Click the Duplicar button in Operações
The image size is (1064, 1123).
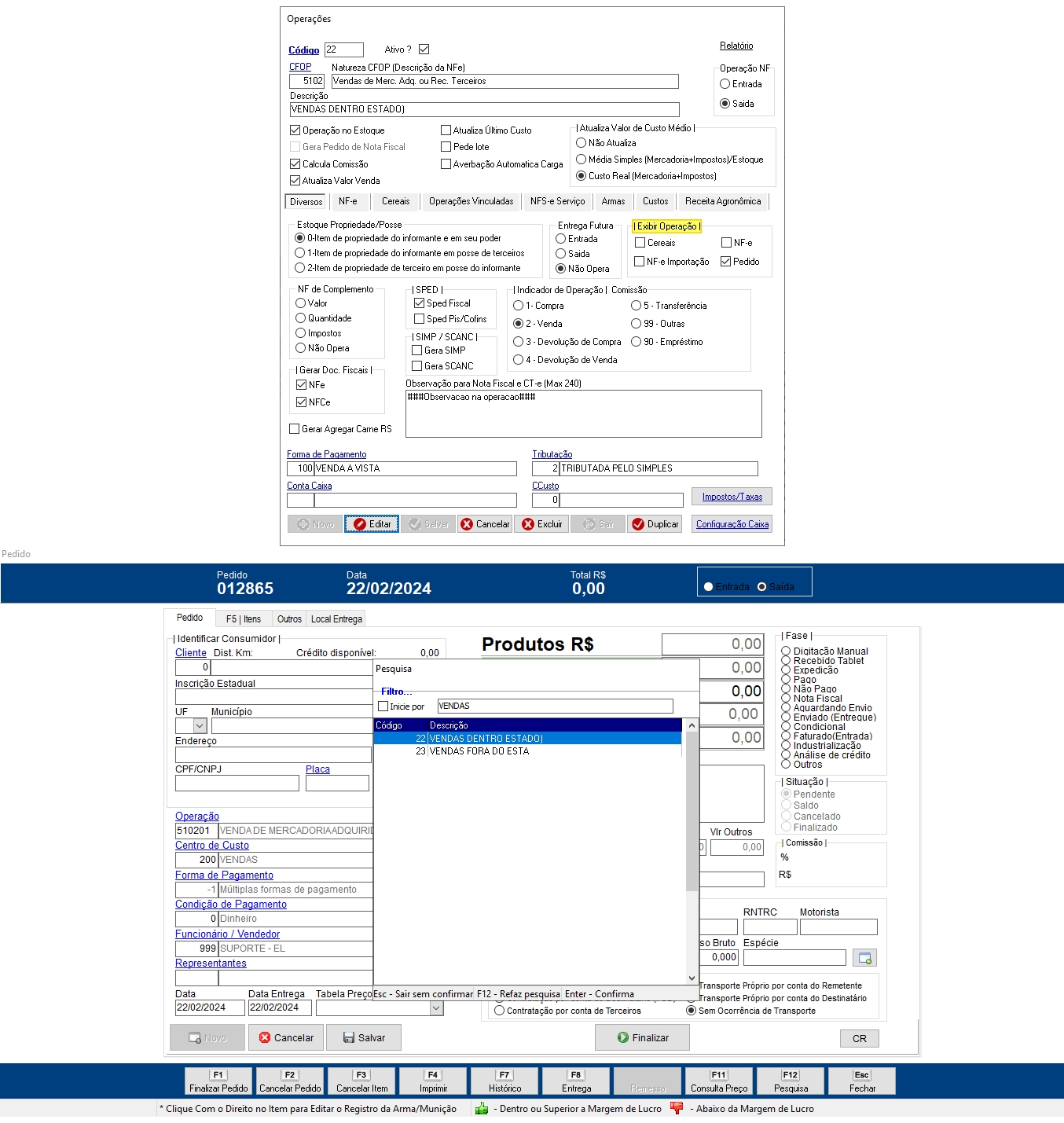655,524
